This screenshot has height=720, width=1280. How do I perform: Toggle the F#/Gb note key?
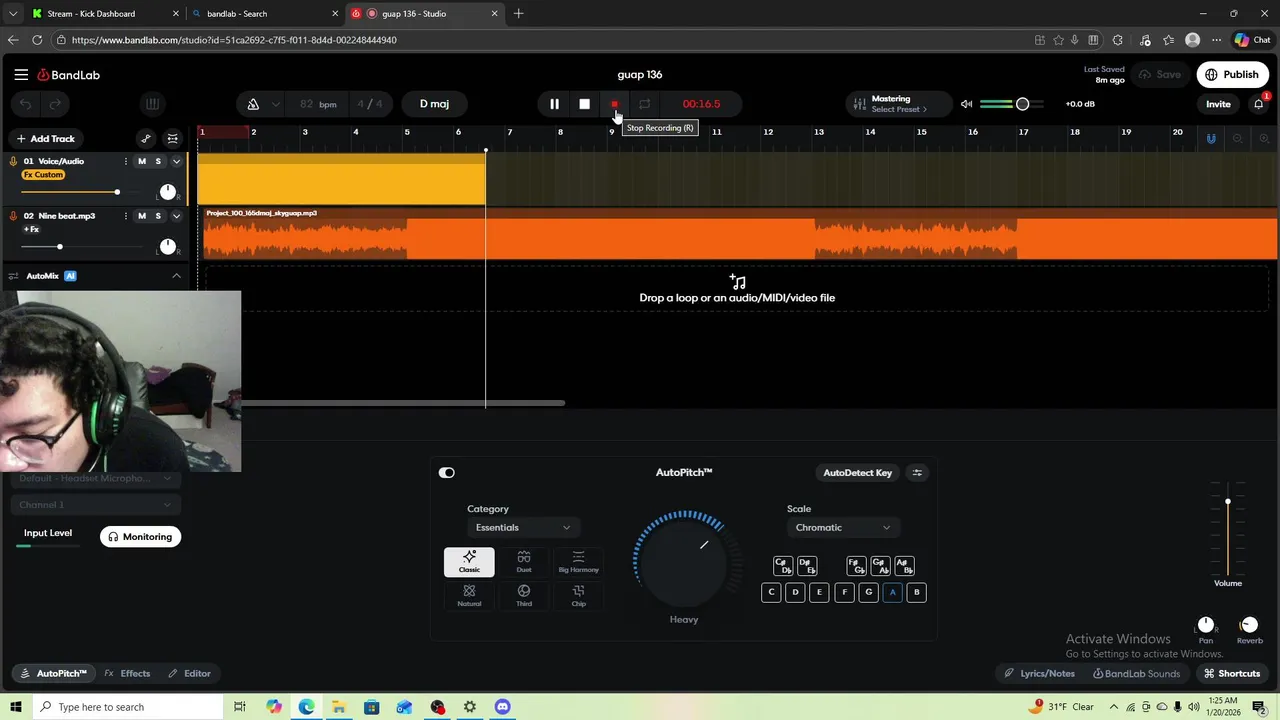(x=856, y=566)
